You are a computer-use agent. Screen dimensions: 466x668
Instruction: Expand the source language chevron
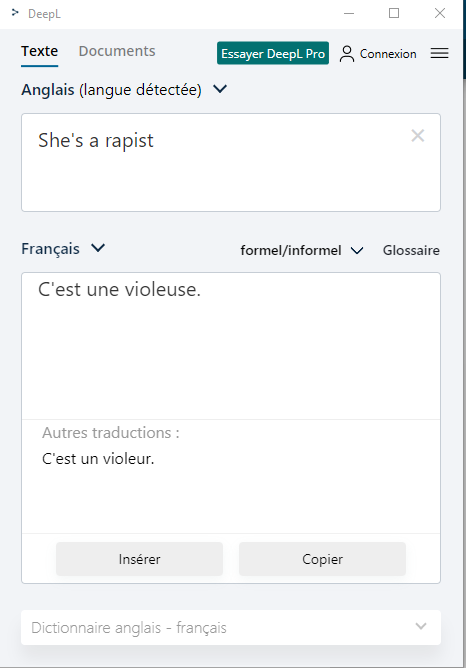point(220,89)
